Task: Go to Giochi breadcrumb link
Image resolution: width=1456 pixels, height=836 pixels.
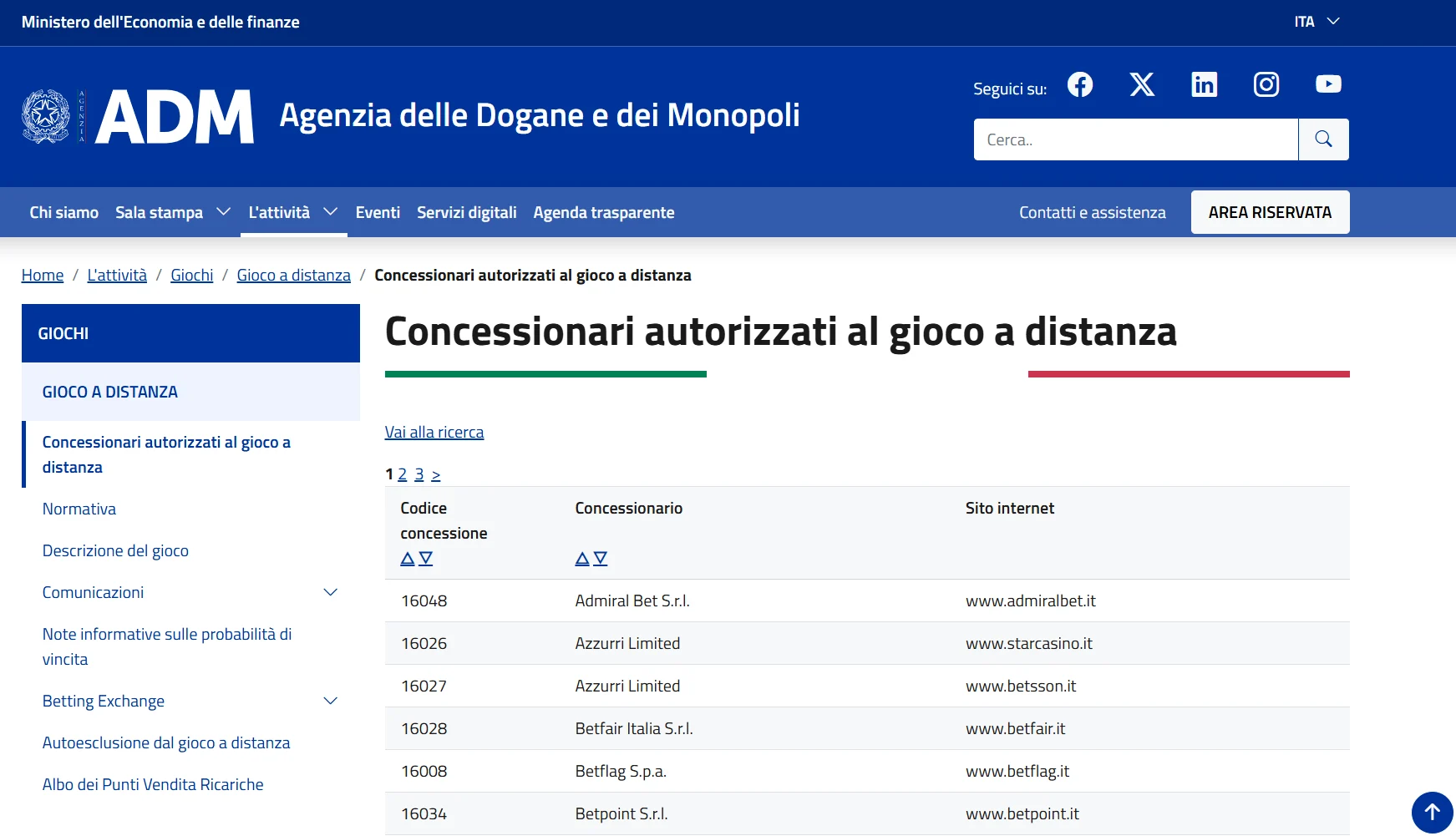Action: pyautogui.click(x=192, y=276)
